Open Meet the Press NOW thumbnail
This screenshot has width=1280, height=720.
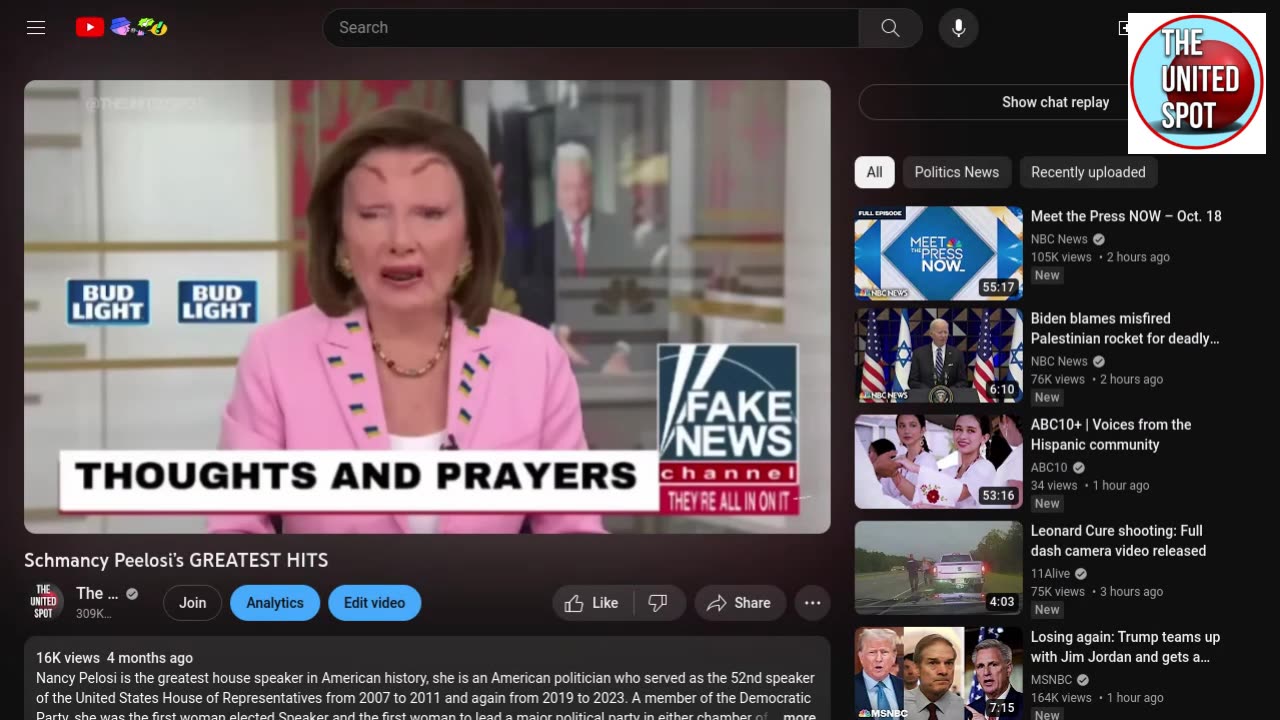pyautogui.click(x=938, y=253)
